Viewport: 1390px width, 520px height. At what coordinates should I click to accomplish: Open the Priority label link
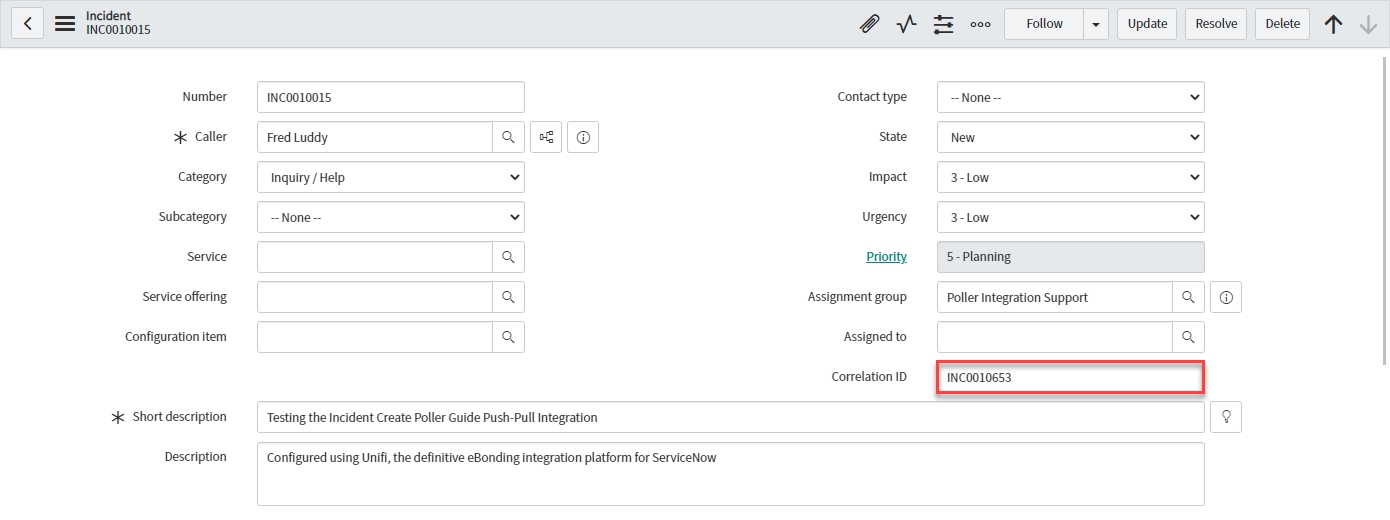coord(886,257)
